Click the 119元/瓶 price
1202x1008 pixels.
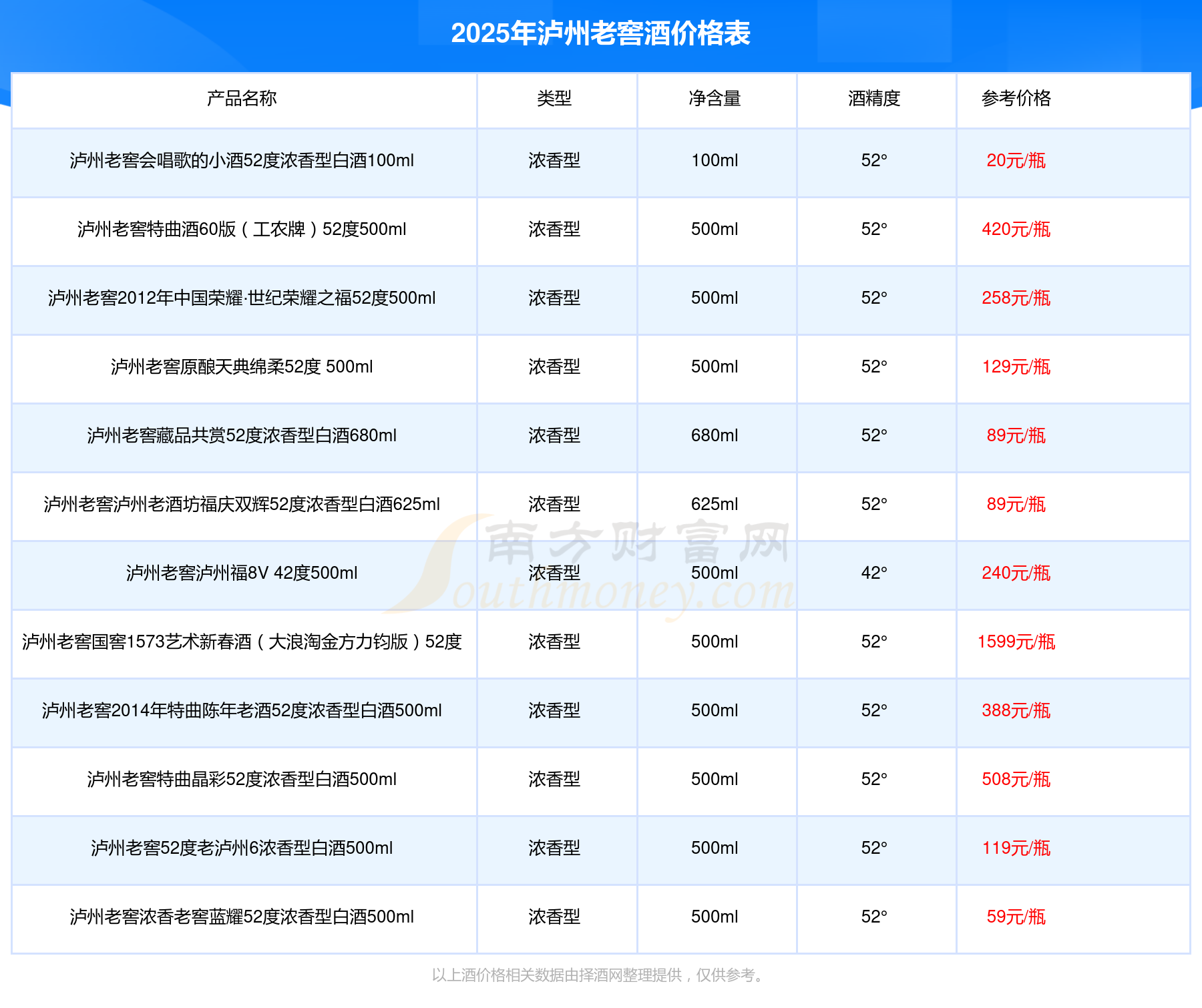click(x=1016, y=848)
